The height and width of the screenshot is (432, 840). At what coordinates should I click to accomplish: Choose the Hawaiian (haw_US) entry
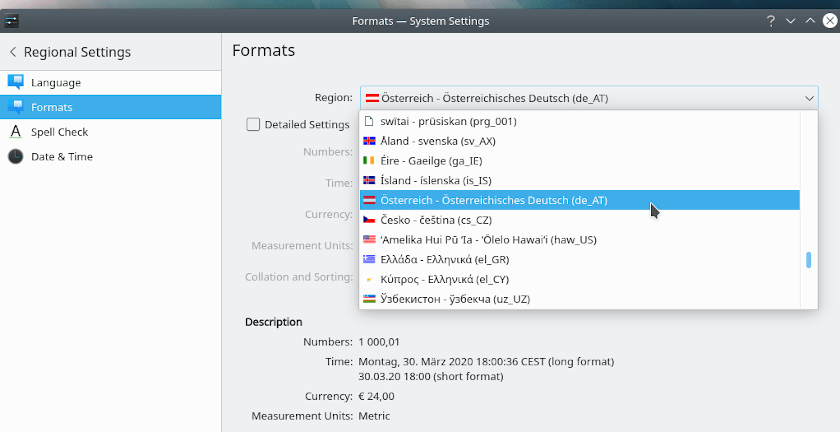click(580, 240)
